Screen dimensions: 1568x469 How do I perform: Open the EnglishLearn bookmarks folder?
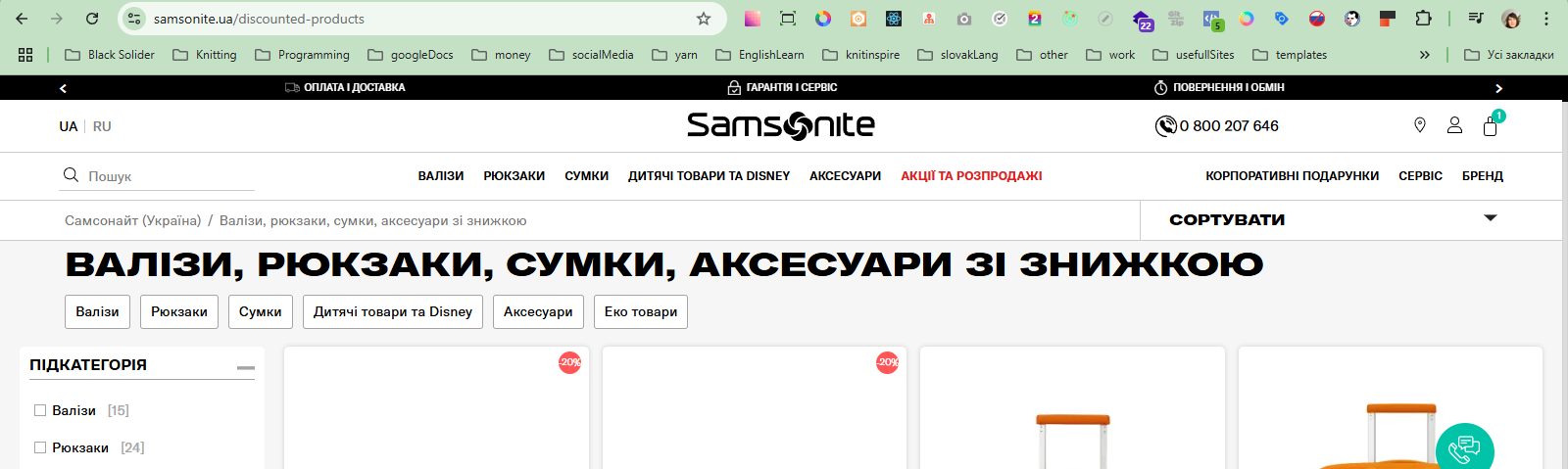click(x=759, y=55)
